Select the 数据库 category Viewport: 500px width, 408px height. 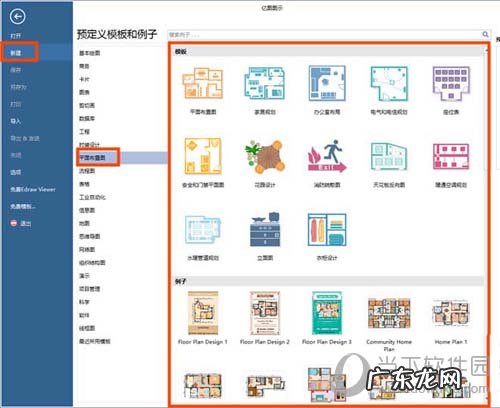tap(87, 118)
